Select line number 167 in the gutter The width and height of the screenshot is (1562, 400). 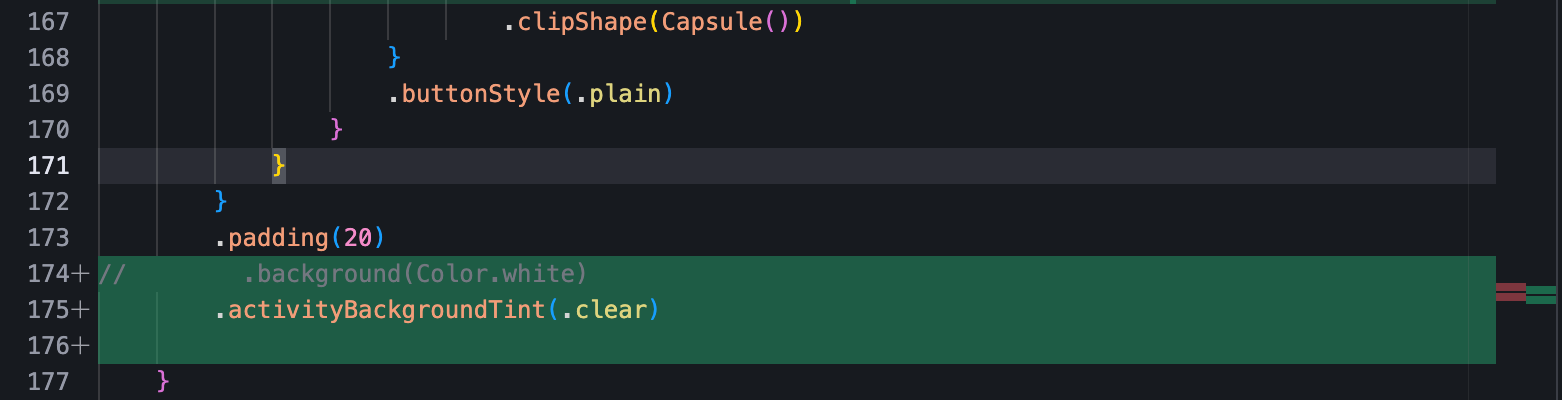[48, 22]
